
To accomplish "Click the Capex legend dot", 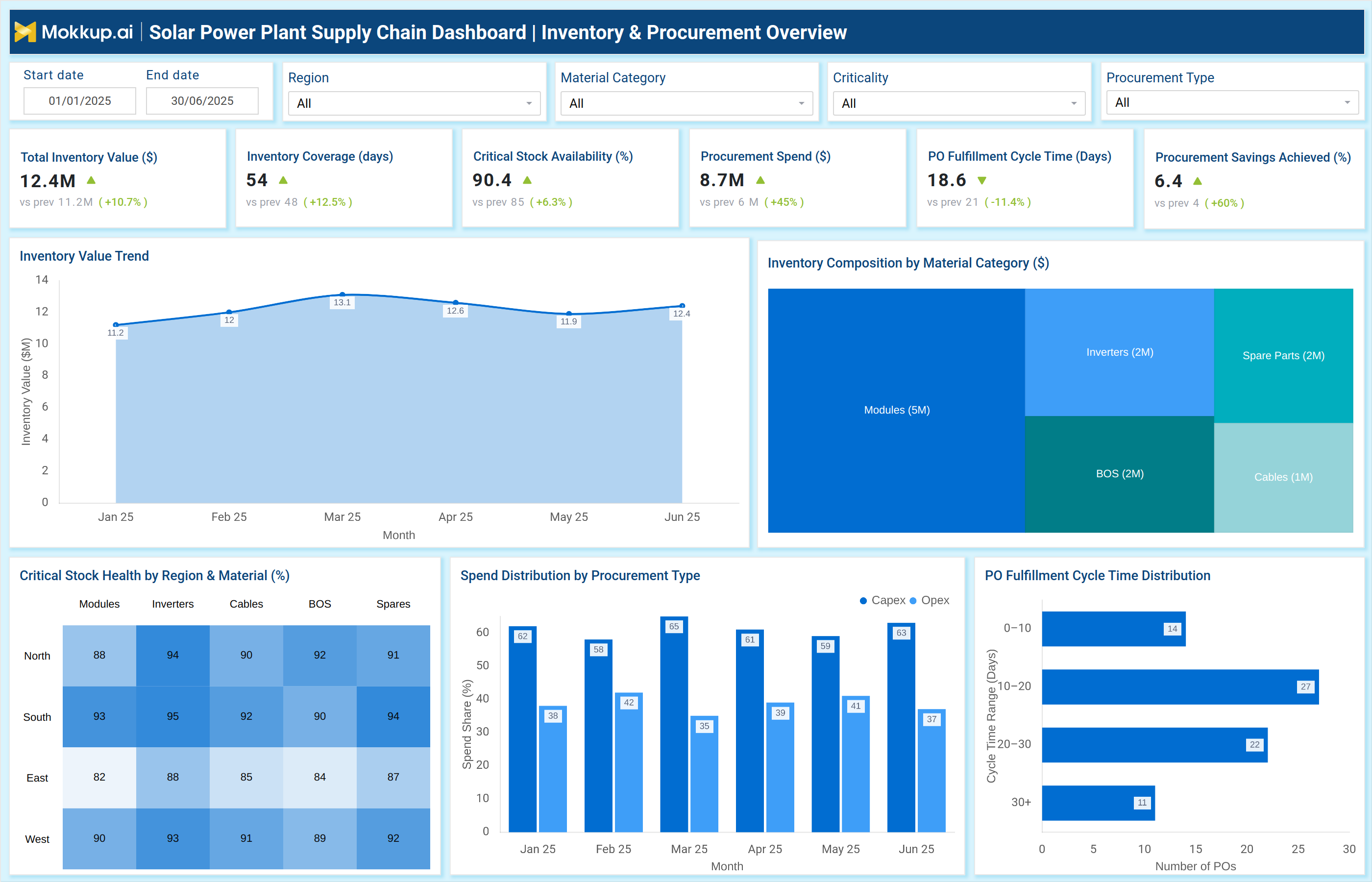I will pos(863,600).
